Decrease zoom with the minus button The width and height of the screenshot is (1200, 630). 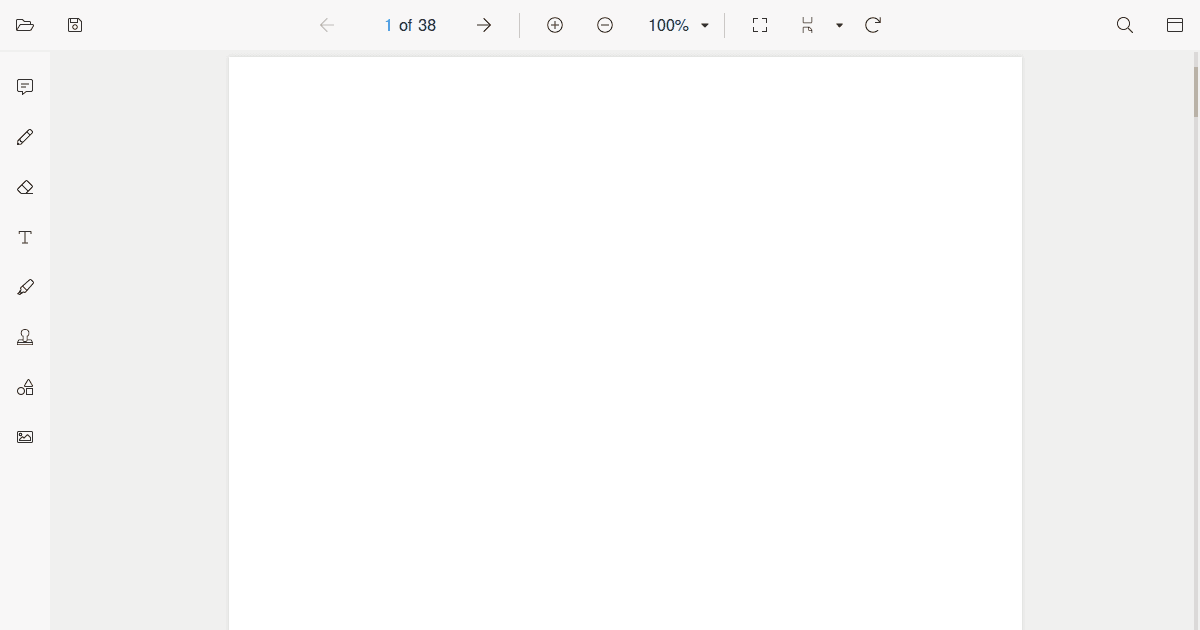(605, 25)
